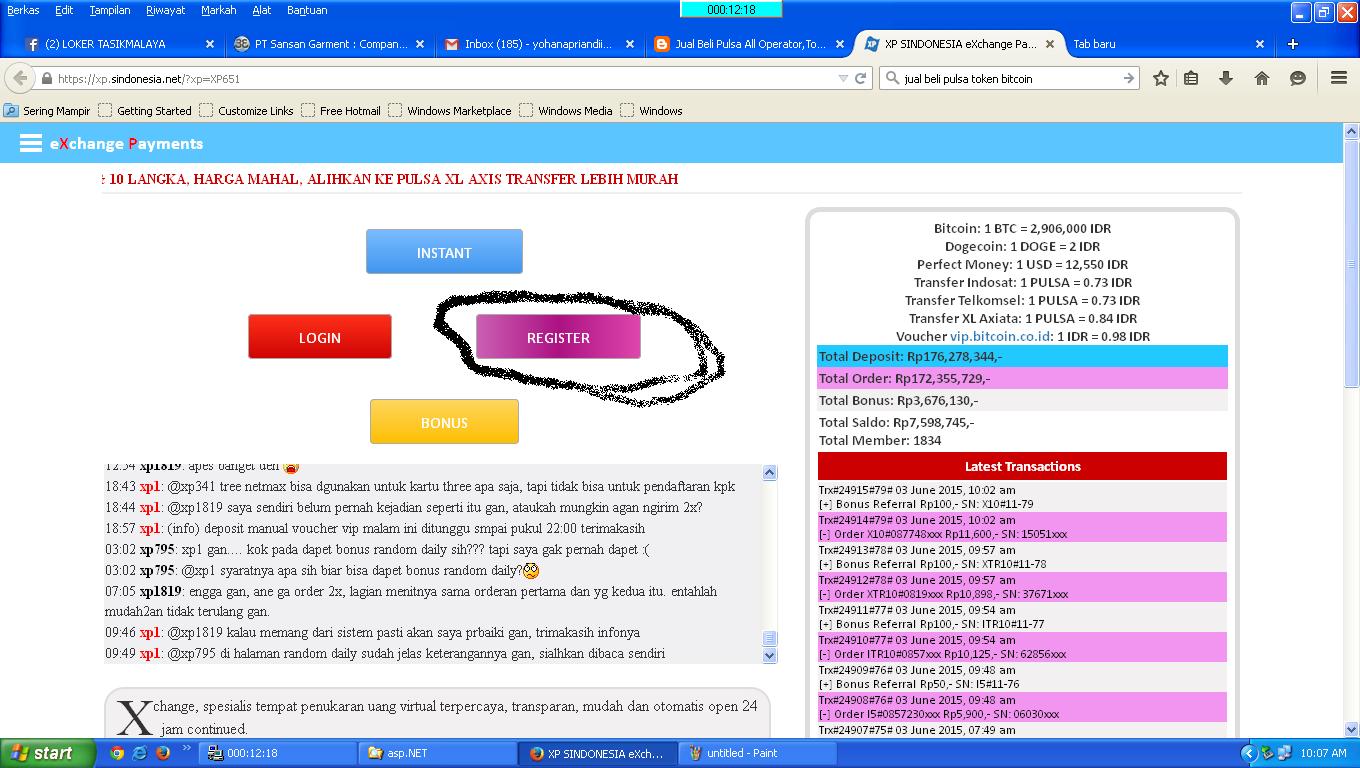Open the Edit menu
Image resolution: width=1360 pixels, height=768 pixels.
64,10
